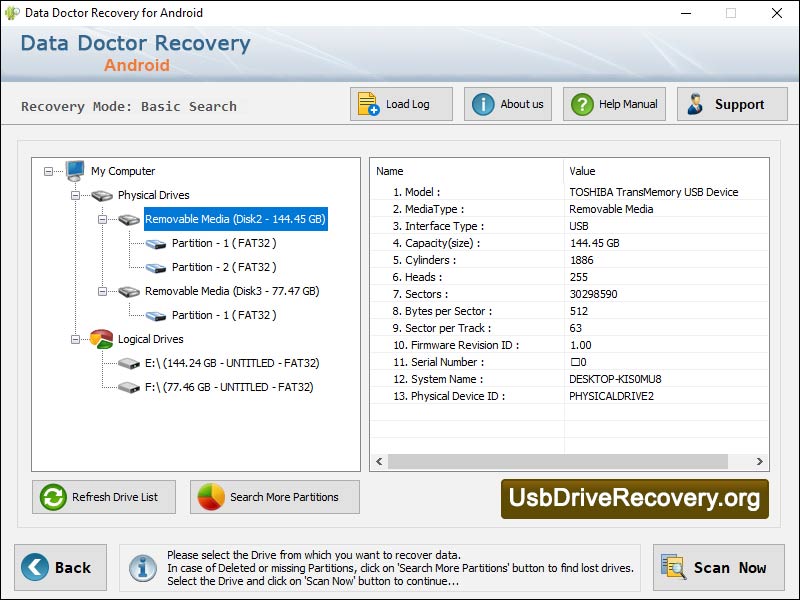Click the Search More Partitions pie icon

click(x=212, y=497)
